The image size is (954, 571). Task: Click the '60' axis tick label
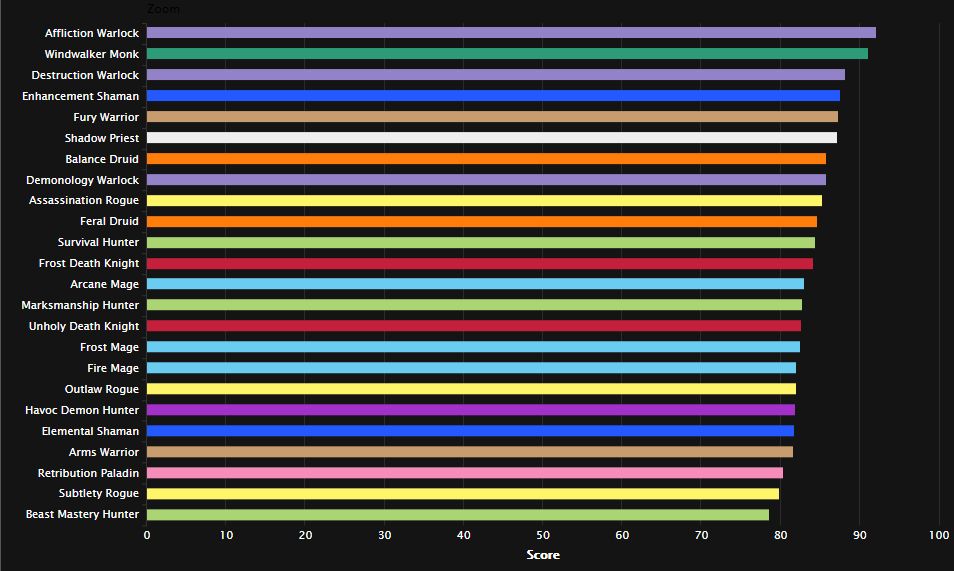point(622,535)
